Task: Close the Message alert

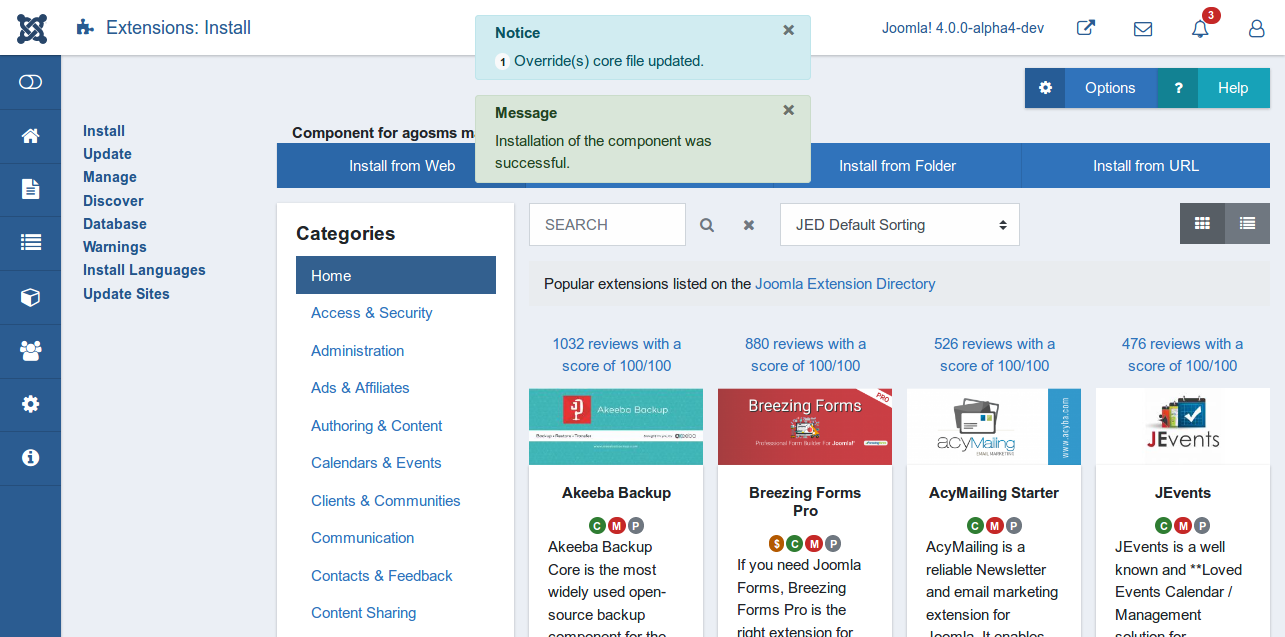Action: (789, 110)
